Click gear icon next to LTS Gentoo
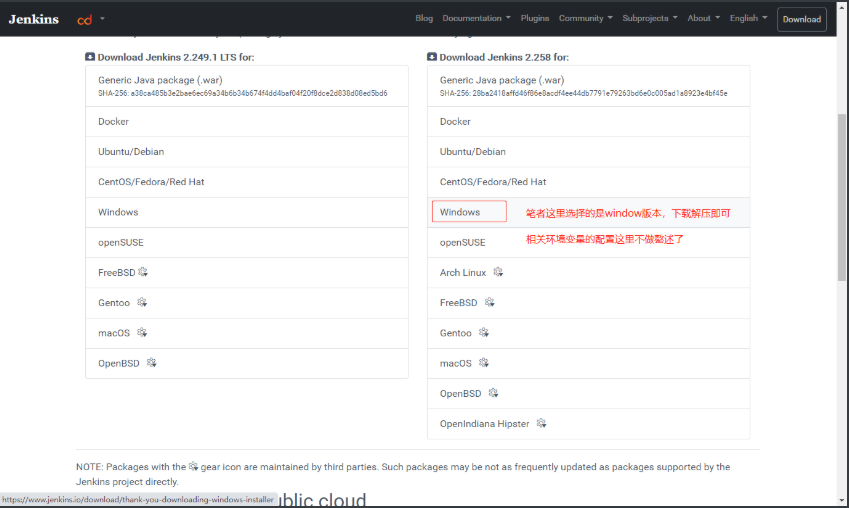 (142, 302)
